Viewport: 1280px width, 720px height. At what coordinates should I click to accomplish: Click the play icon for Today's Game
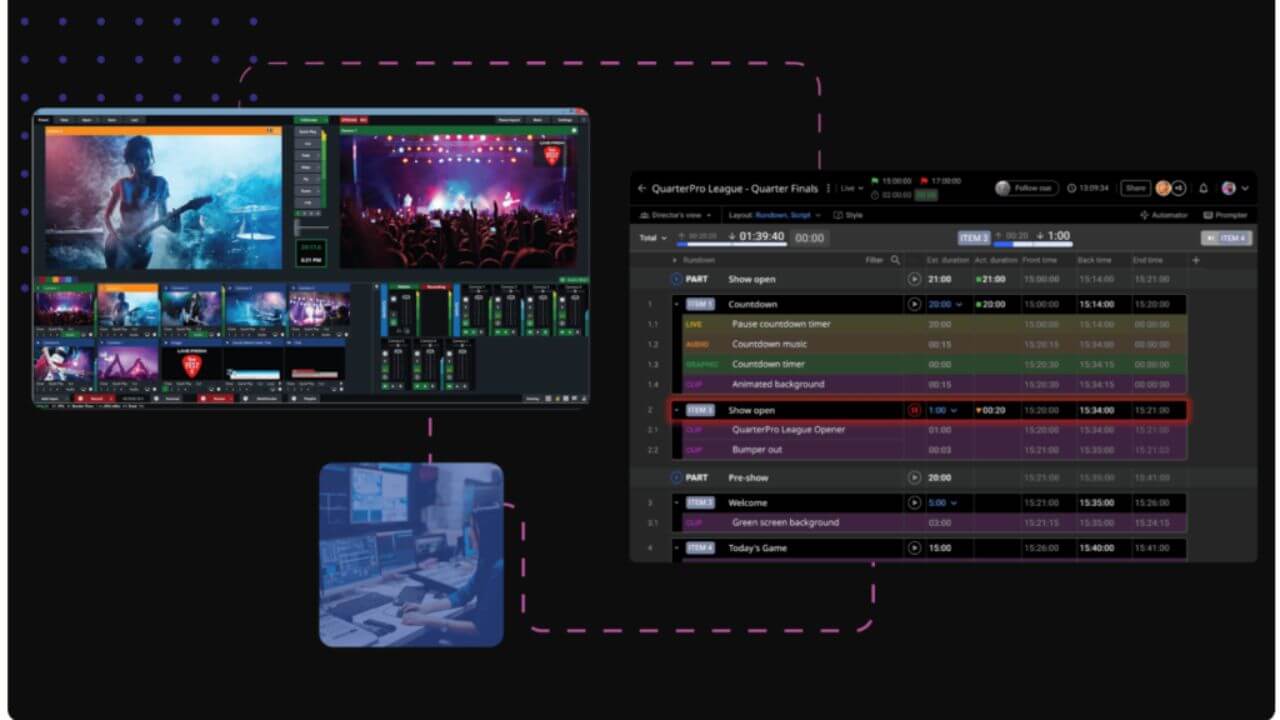tap(914, 548)
